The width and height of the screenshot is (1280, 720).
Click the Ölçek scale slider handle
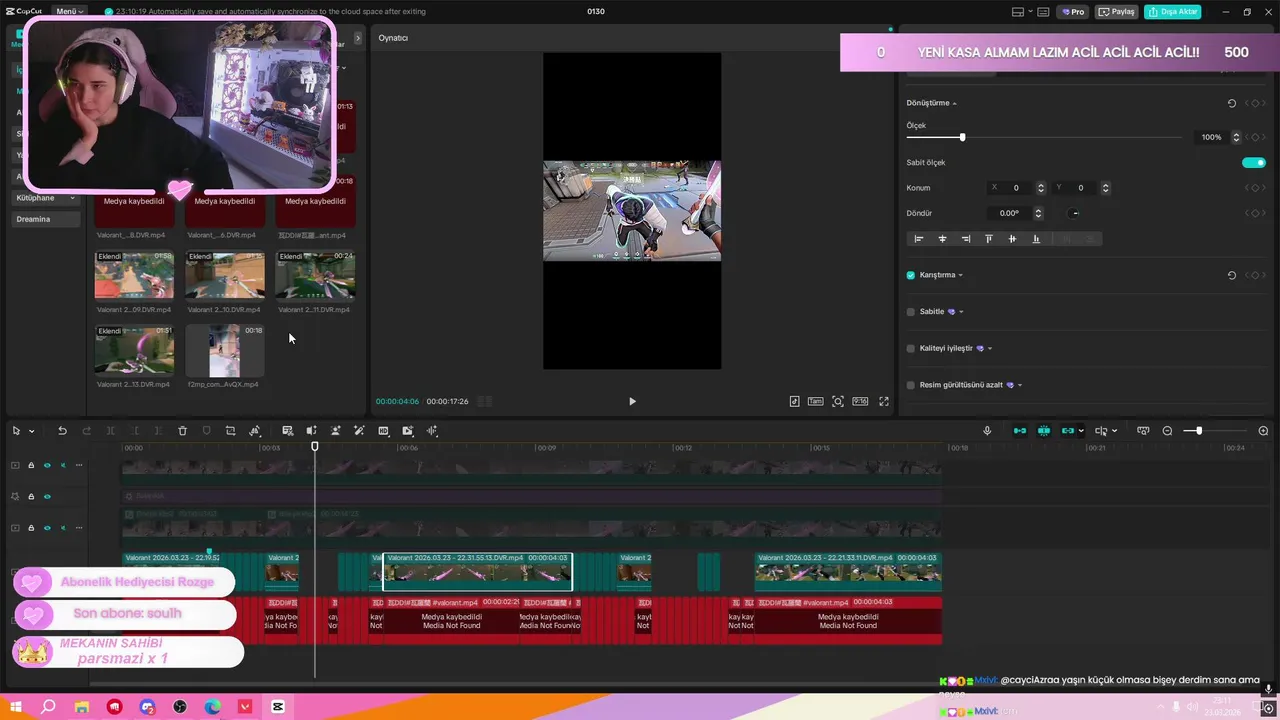(962, 137)
